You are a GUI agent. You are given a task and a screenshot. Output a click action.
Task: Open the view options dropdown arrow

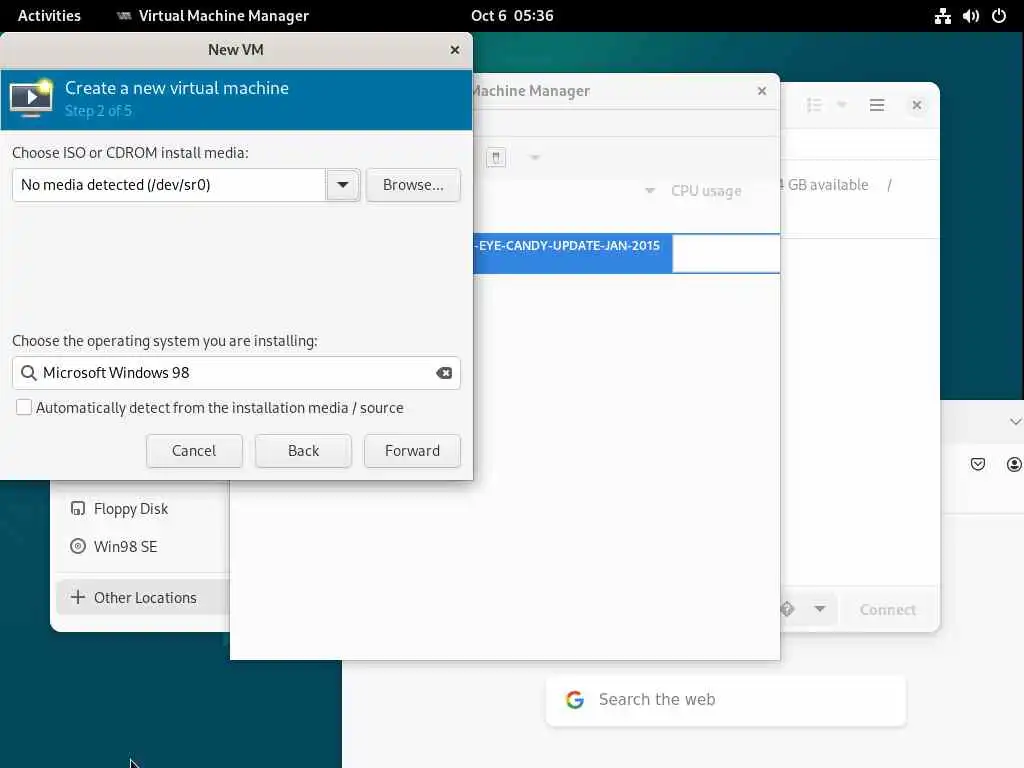[842, 105]
